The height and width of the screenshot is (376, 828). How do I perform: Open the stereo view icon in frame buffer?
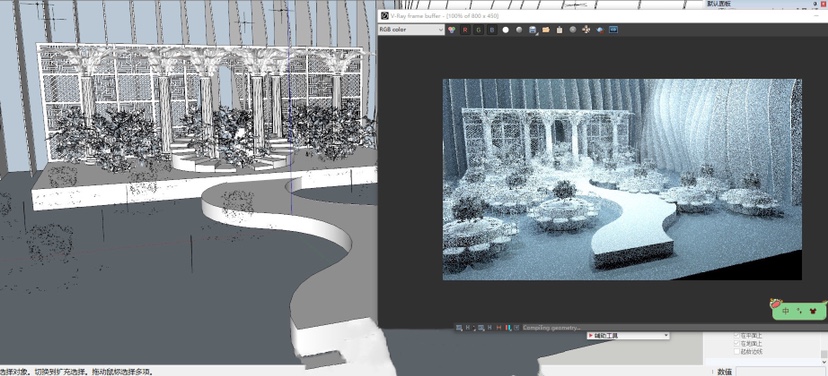coord(613,30)
